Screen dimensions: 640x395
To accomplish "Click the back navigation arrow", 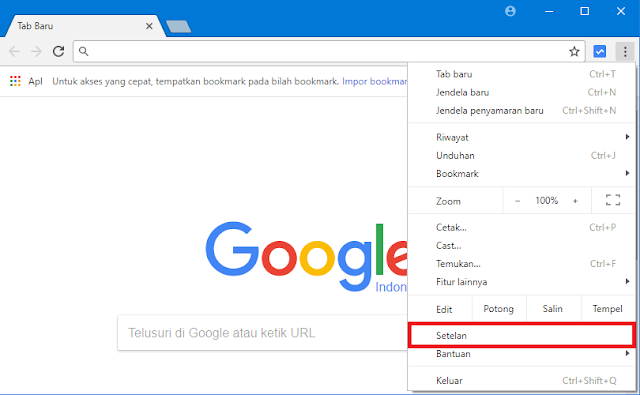I will coord(14,51).
